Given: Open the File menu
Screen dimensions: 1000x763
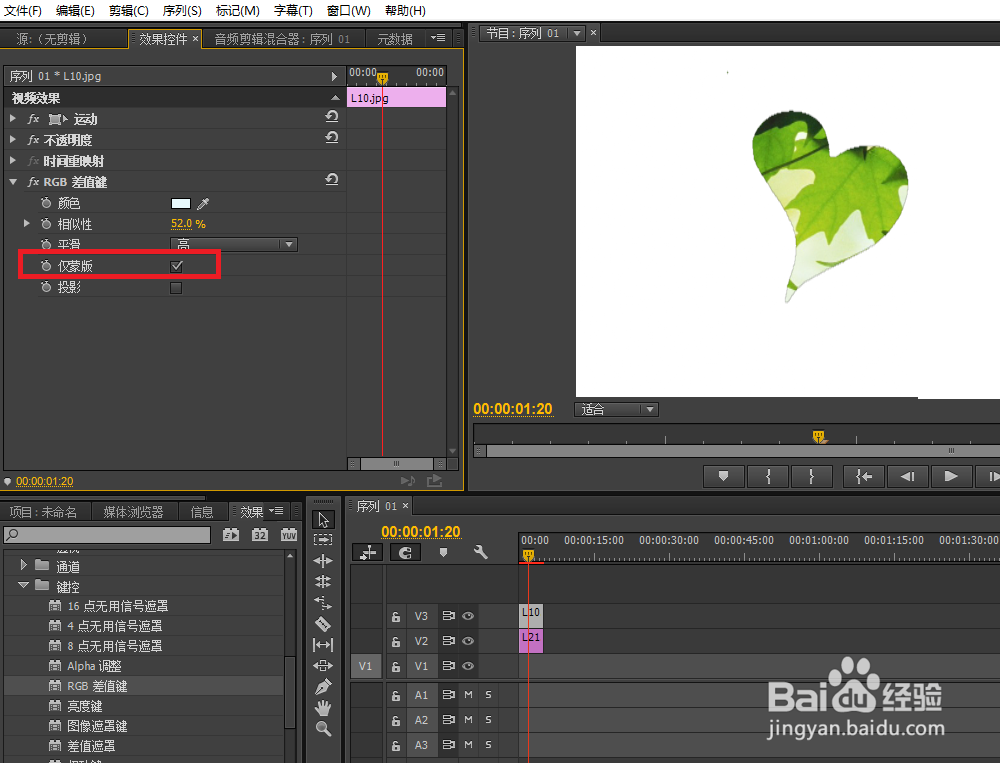Looking at the screenshot, I should 23,11.
